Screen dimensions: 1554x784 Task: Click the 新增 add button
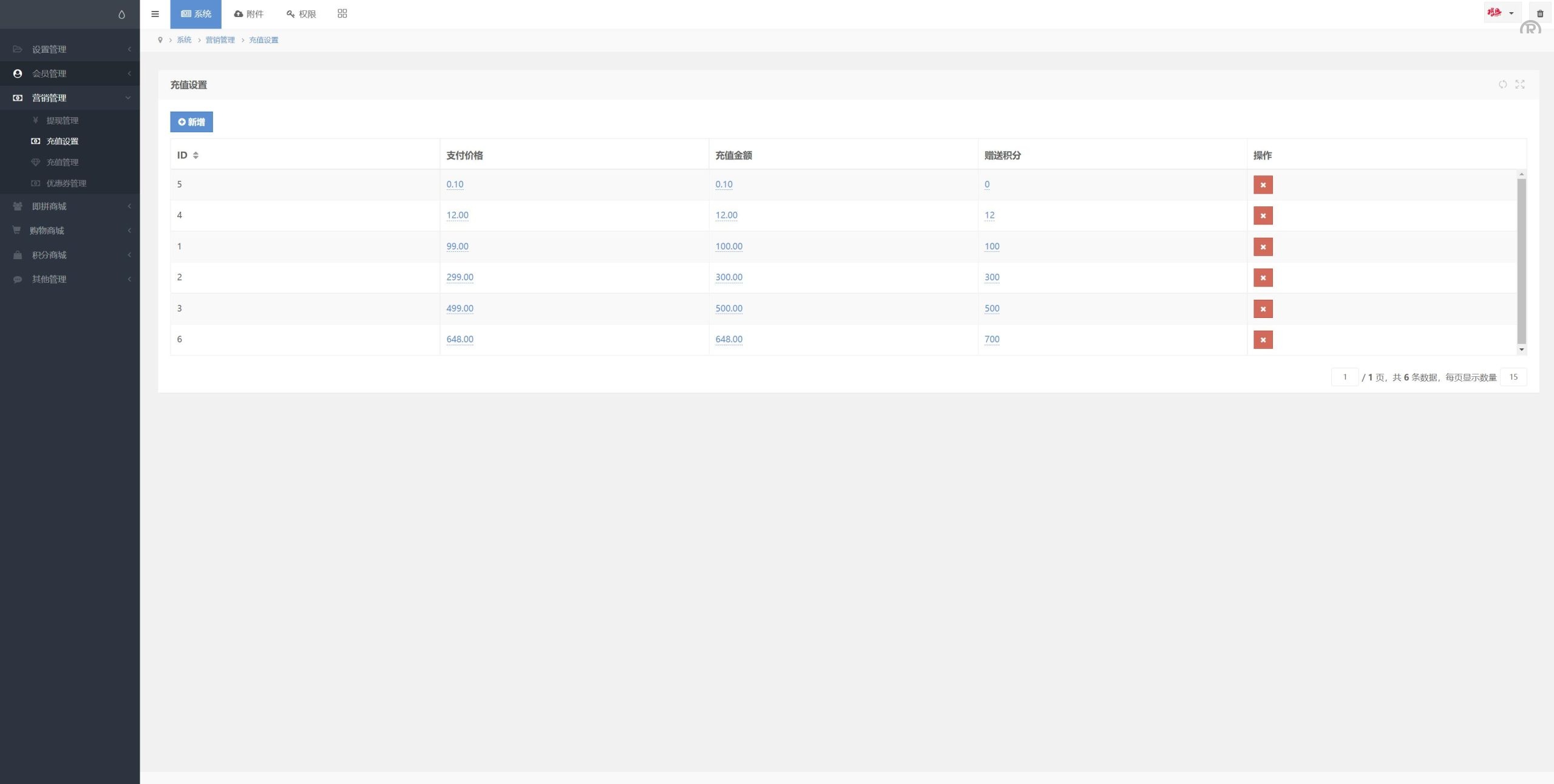191,122
